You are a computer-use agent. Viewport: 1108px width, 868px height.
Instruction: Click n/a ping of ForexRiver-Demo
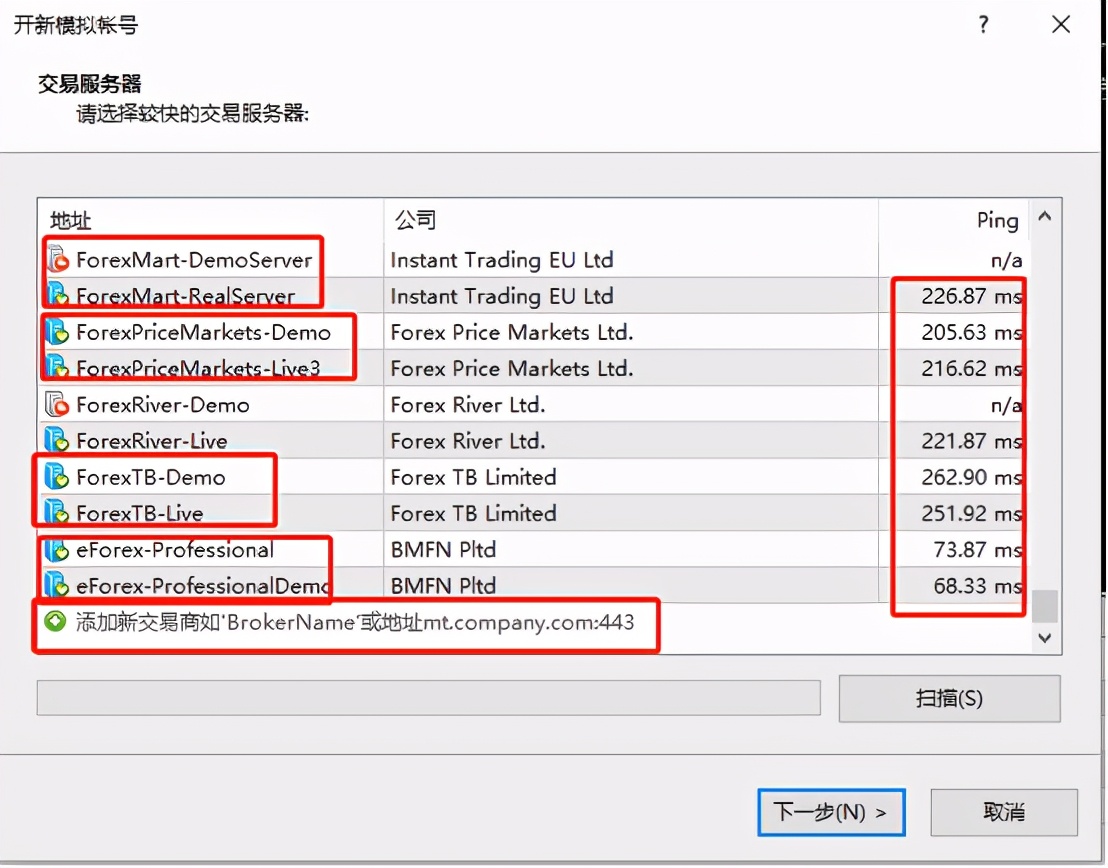coord(1006,406)
